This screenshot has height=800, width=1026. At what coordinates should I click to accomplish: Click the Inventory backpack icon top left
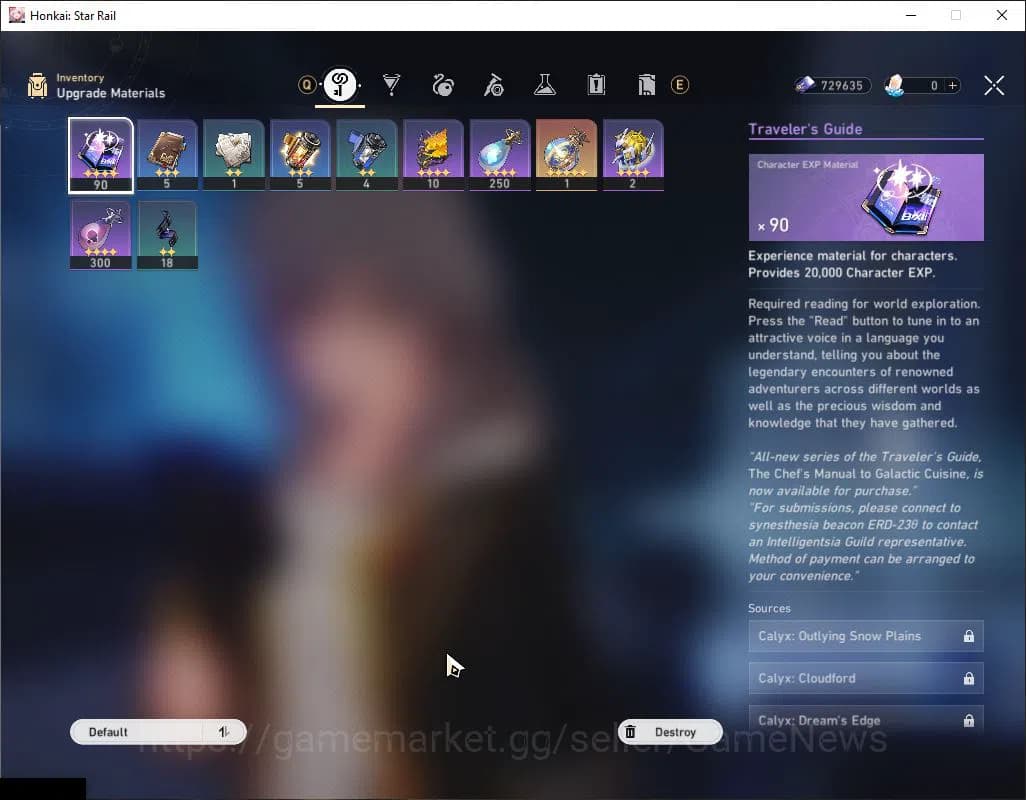pos(38,85)
